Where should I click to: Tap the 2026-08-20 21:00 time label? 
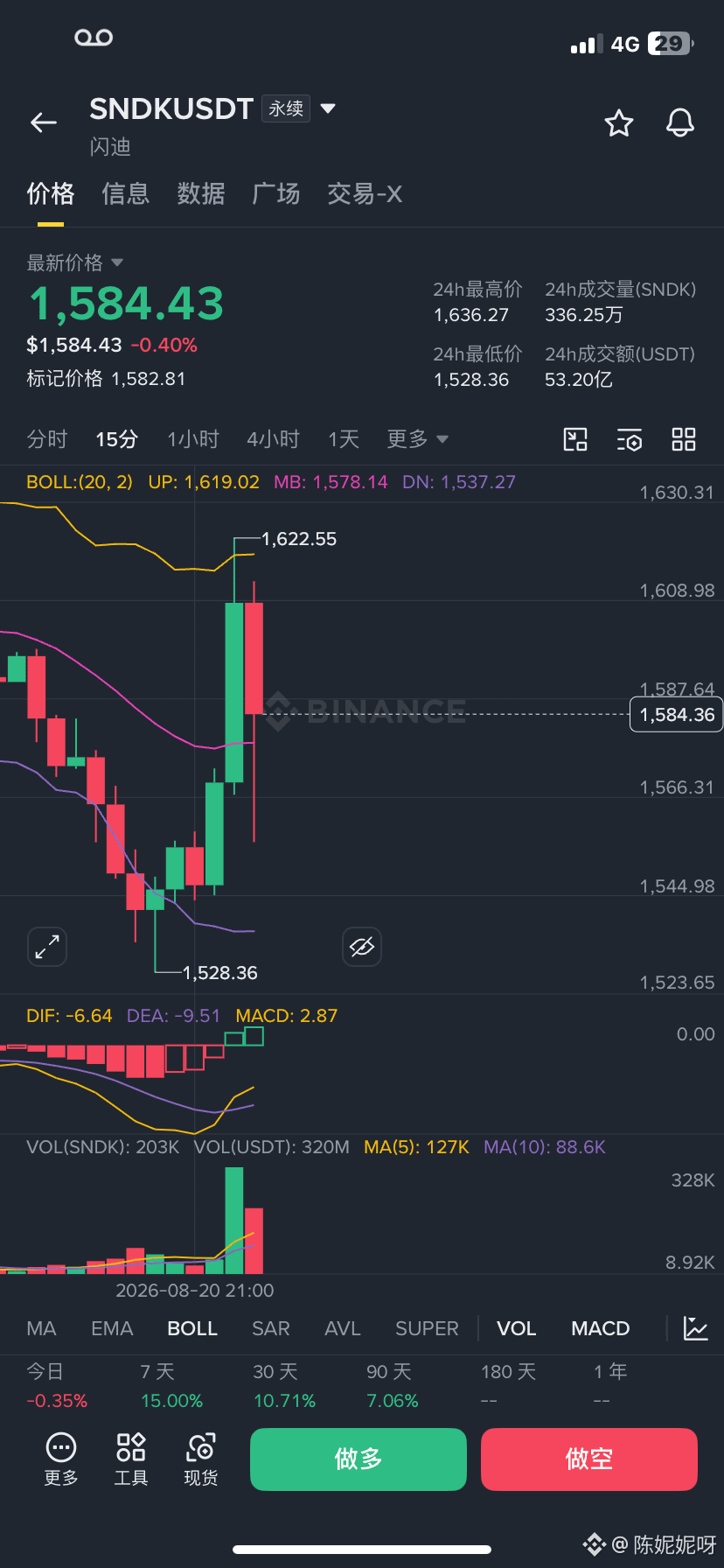pyautogui.click(x=195, y=1291)
